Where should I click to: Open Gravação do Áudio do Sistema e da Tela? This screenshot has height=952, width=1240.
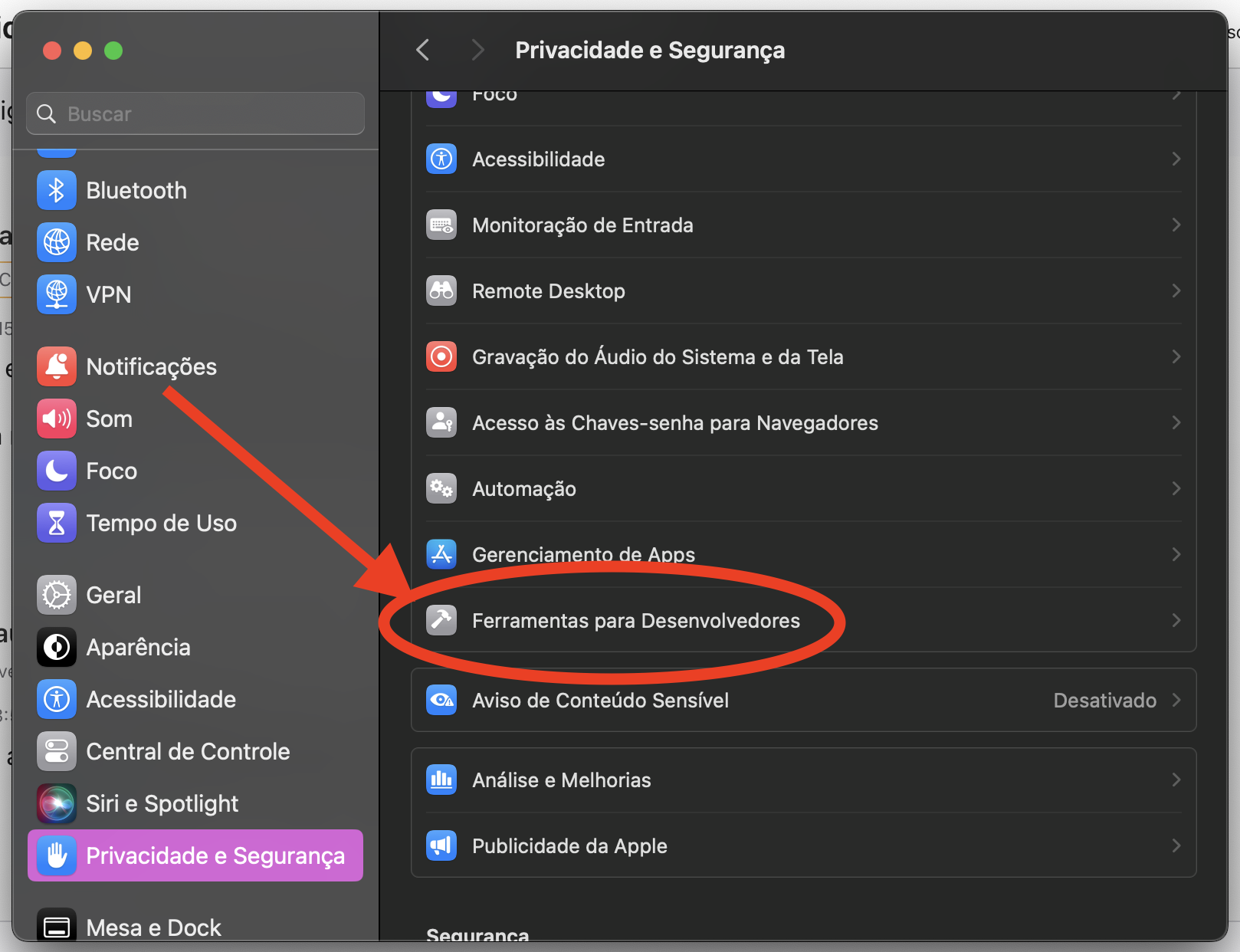pos(658,357)
